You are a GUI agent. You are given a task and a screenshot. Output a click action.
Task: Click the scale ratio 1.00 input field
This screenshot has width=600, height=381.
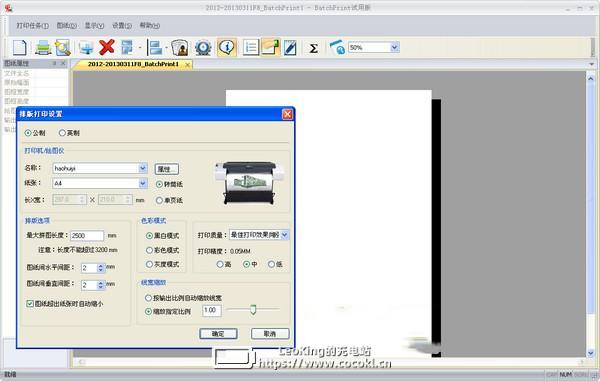click(x=212, y=310)
